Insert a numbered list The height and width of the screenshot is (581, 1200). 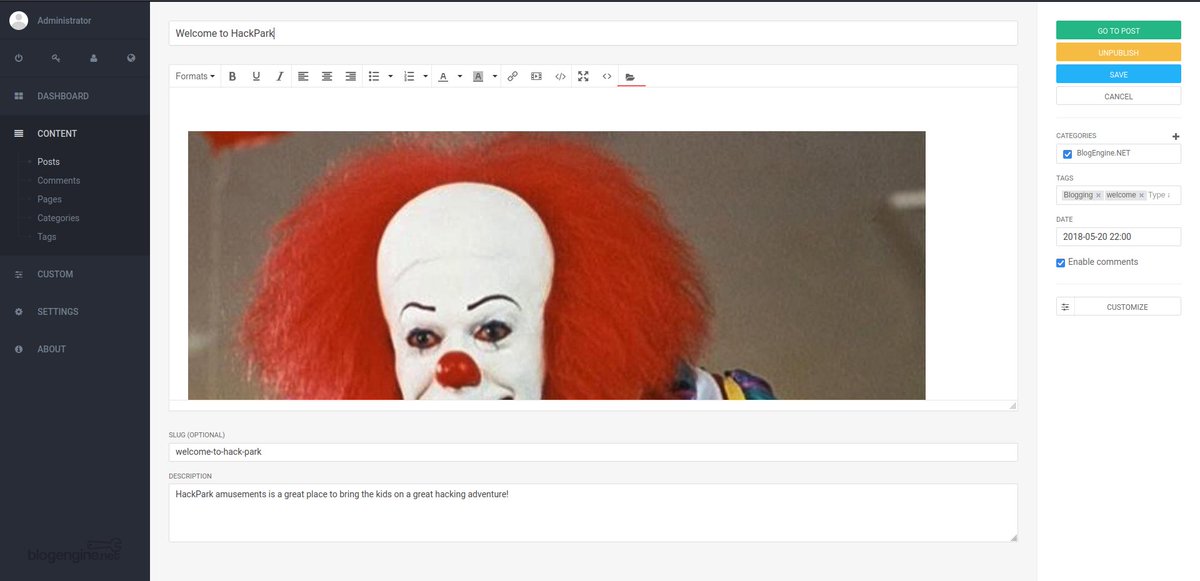point(409,76)
